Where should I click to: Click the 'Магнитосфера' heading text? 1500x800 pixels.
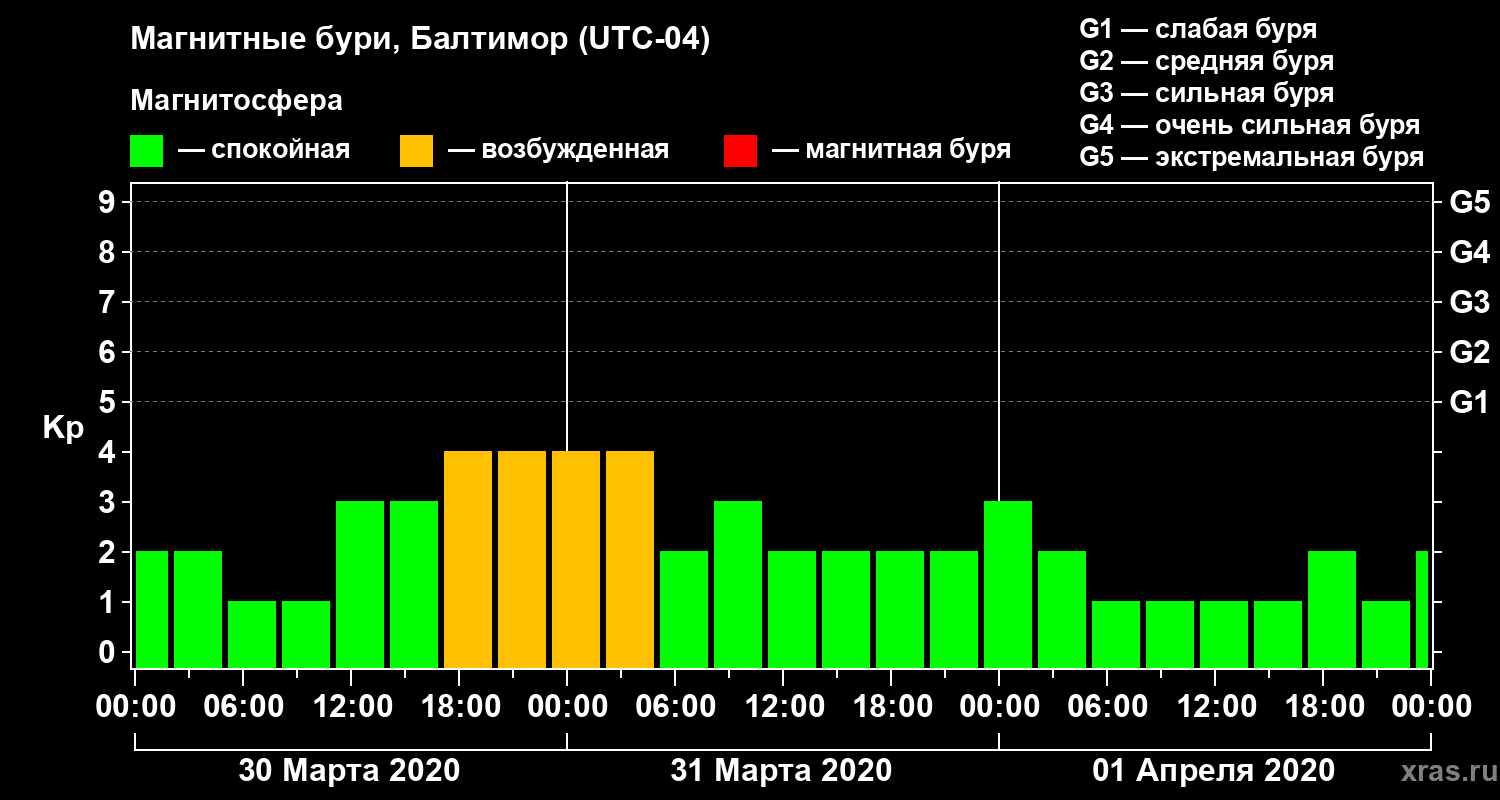point(237,101)
